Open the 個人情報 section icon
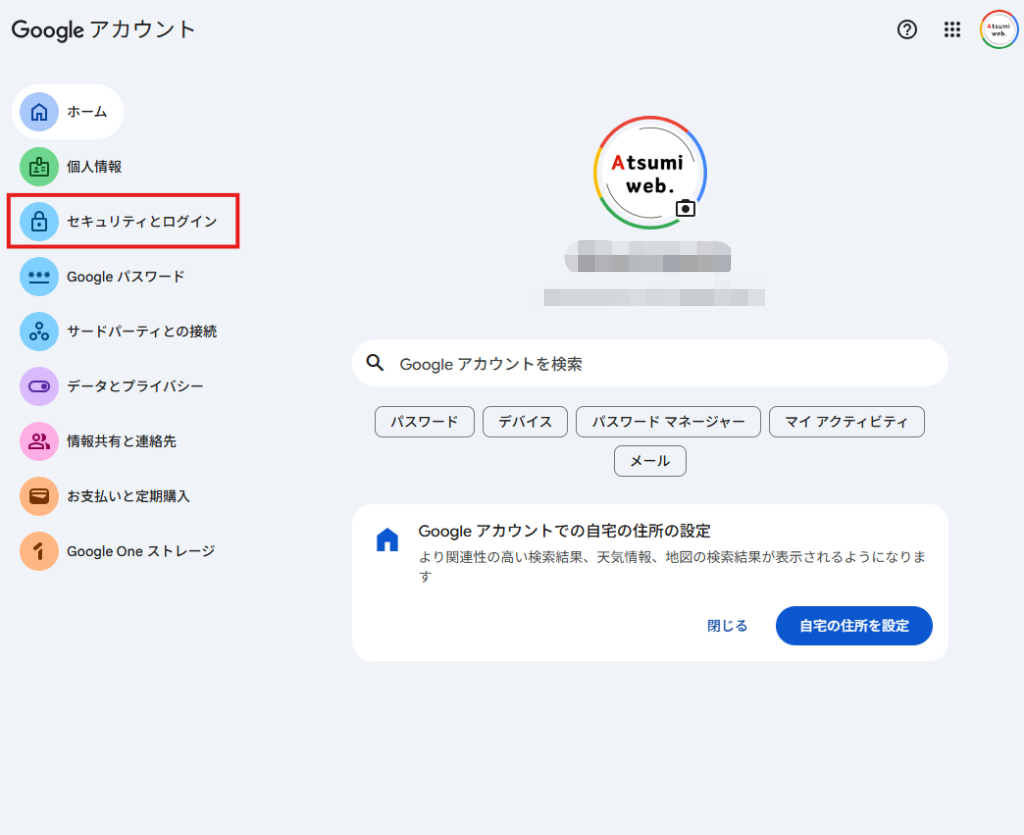The image size is (1024, 835). point(39,167)
